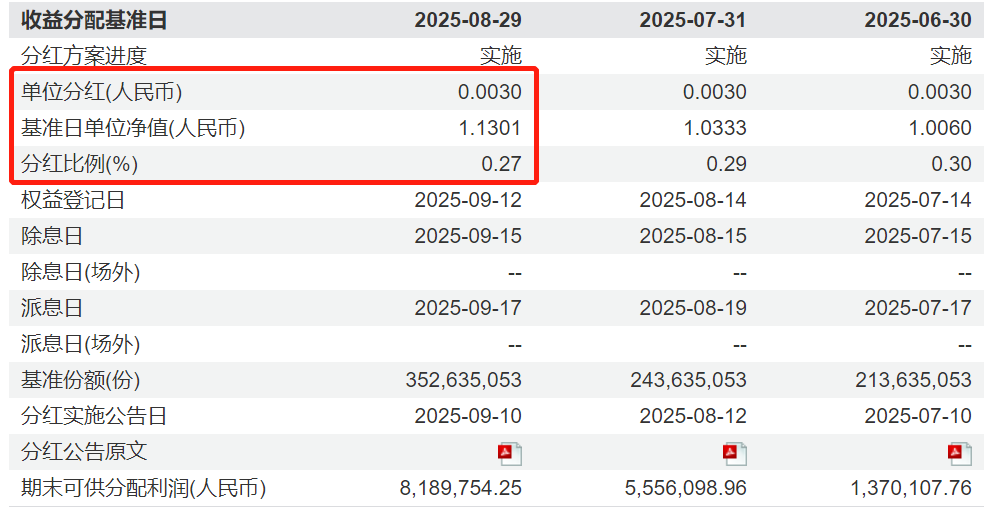Select distributable profit value 8,189,754.25
This screenshot has height=516, width=999.
click(x=460, y=488)
